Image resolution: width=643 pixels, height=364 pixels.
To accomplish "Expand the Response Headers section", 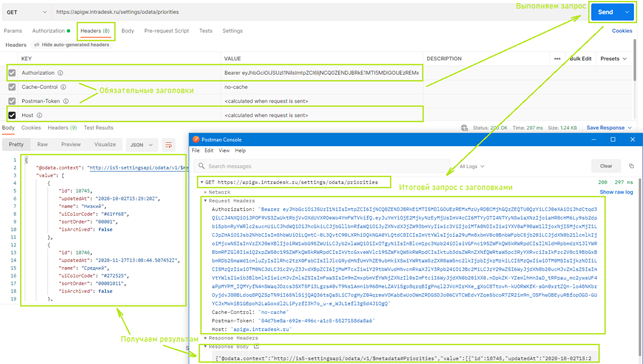I will tap(205, 338).
